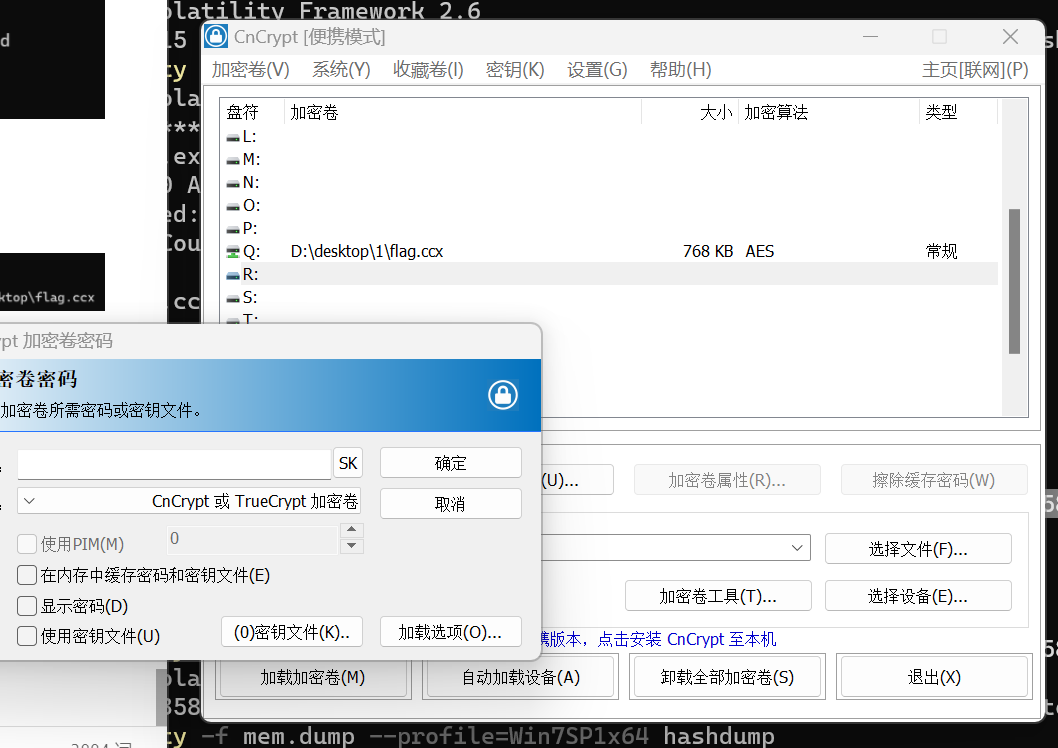The width and height of the screenshot is (1058, 748).
Task: Enable 使用密钥文件(U) checkbox
Action: (27, 636)
